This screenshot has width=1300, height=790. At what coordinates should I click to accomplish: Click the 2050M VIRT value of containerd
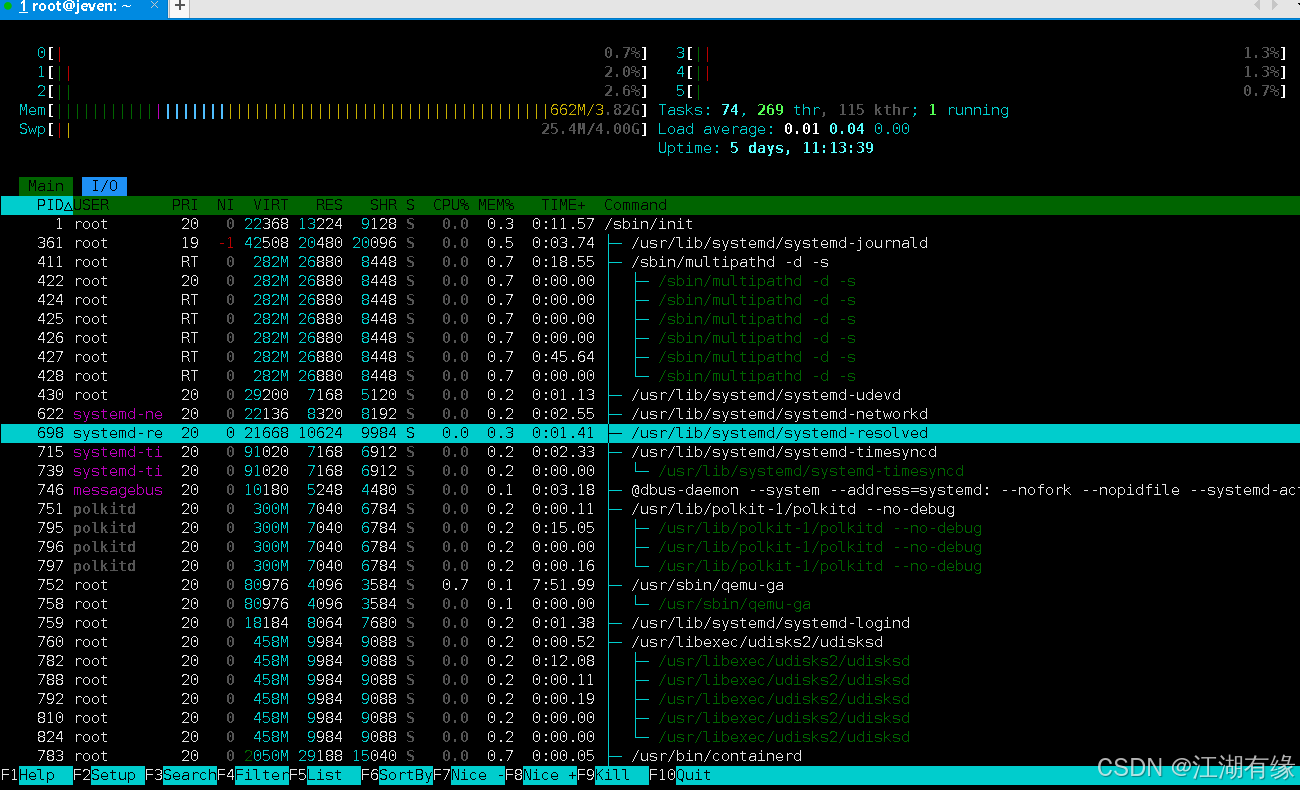pos(266,756)
